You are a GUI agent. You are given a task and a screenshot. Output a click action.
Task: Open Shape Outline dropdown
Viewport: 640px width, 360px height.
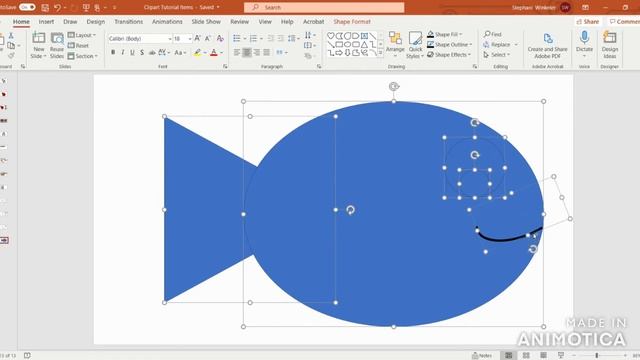(x=449, y=44)
